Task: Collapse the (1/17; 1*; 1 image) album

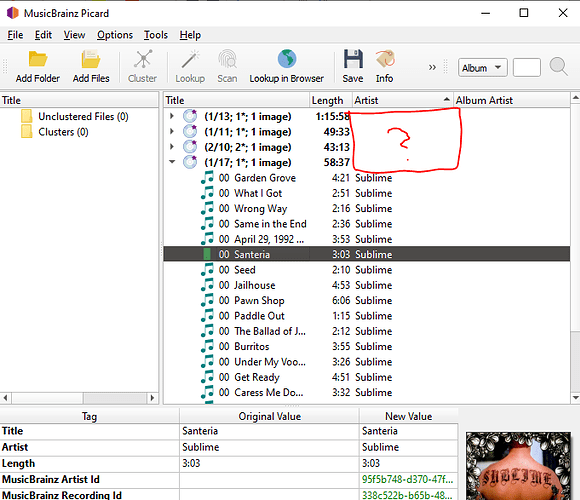Action: point(172,162)
